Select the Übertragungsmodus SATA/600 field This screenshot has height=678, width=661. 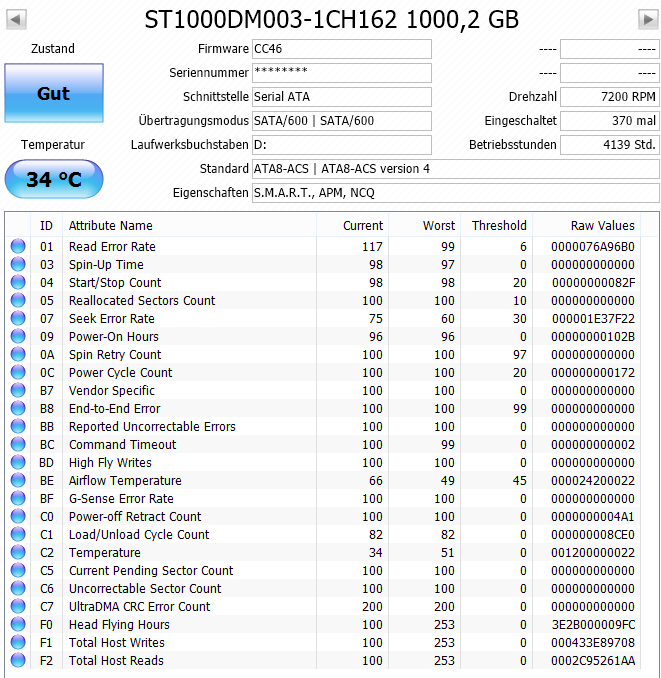342,121
